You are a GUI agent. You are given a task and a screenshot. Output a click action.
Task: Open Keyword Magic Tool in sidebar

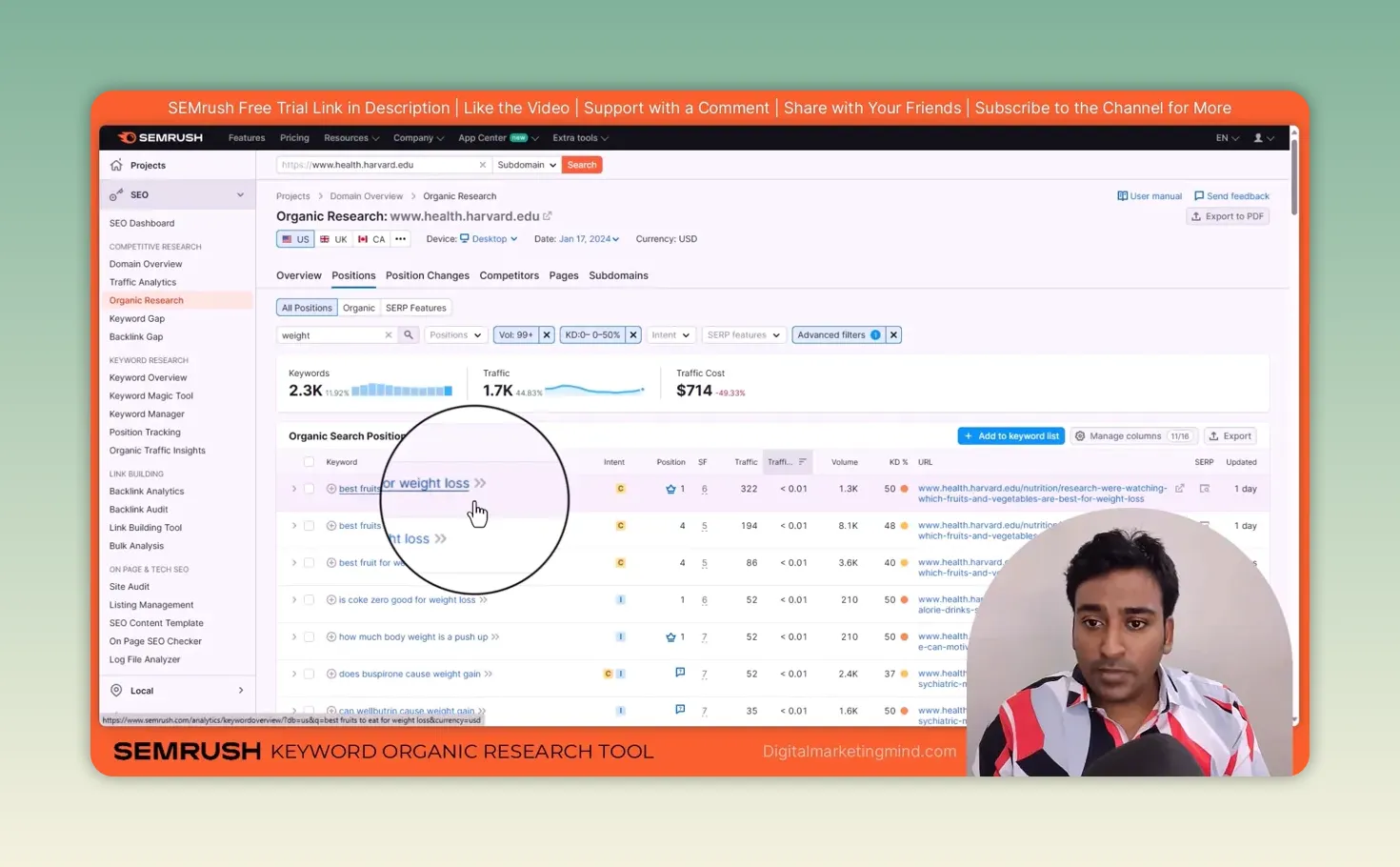[x=150, y=396]
